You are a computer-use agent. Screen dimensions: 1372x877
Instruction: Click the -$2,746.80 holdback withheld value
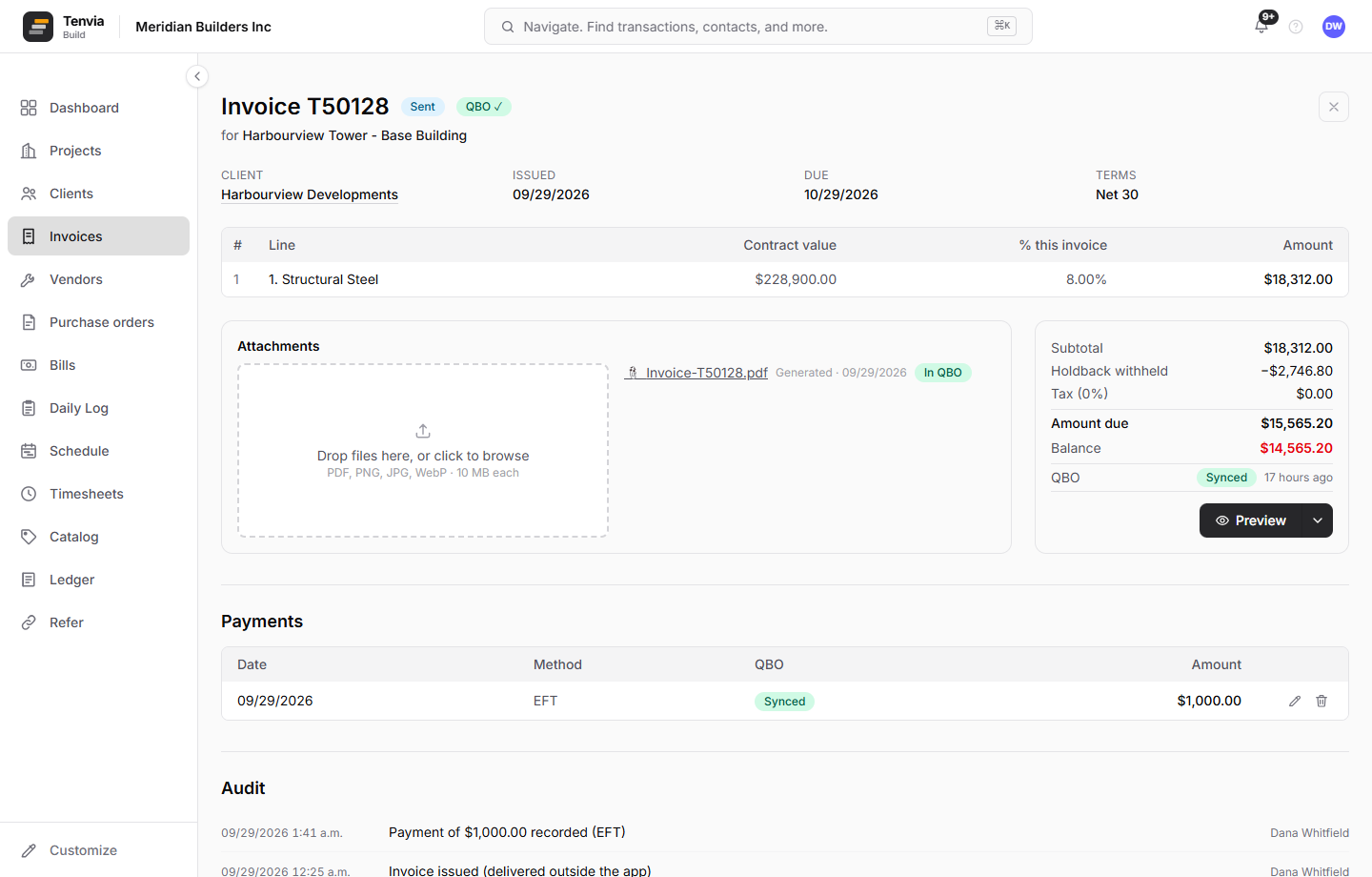tap(1297, 371)
